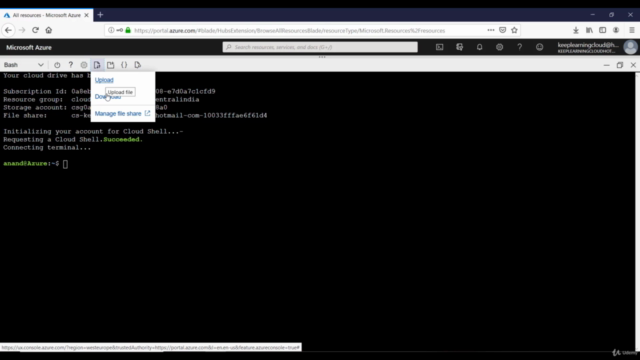This screenshot has width=640, height=360.
Task: Click Microsoft Azure home title
Action: [x=29, y=47]
